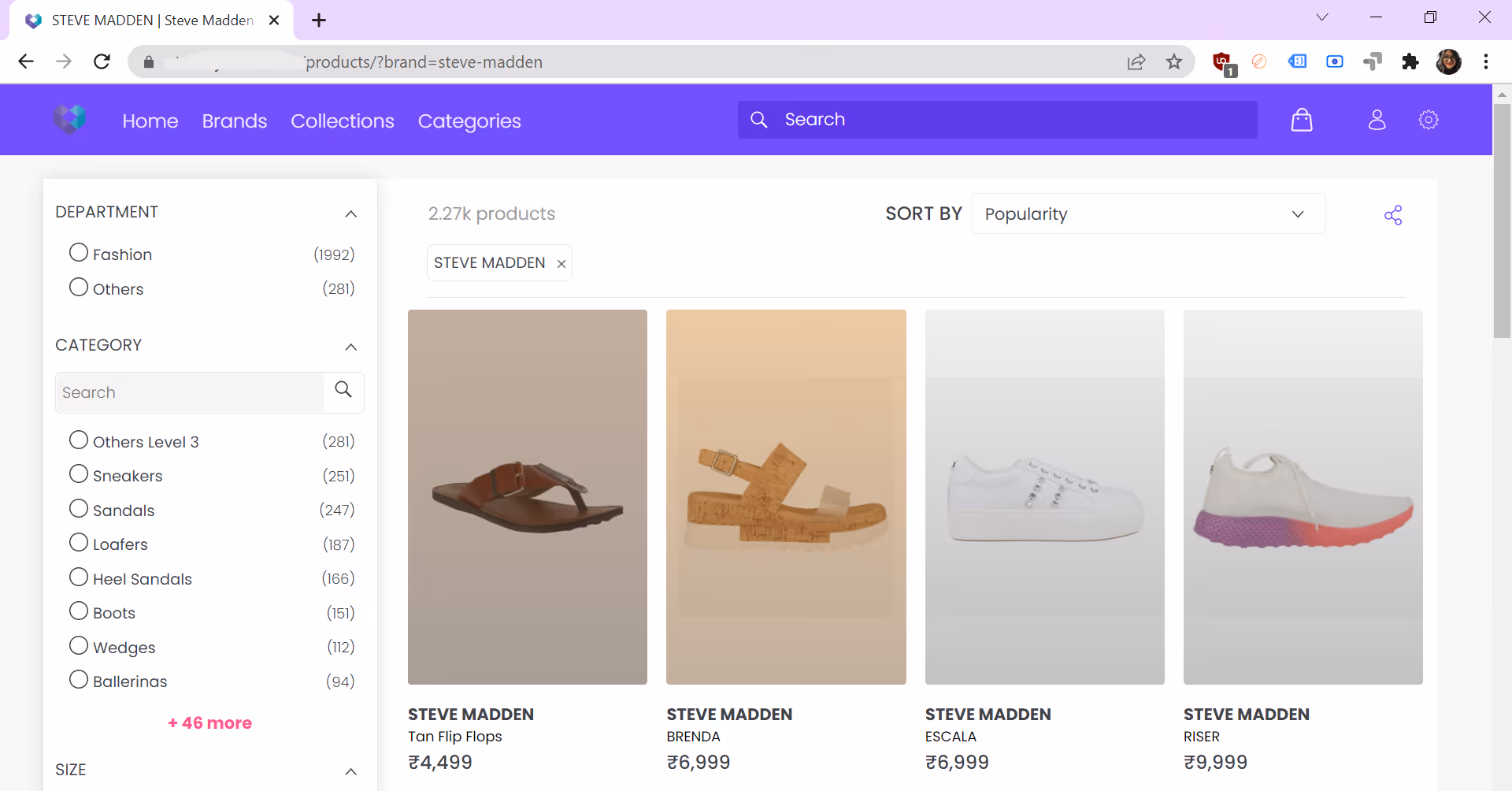Select the Ballerinas category option

point(79,679)
